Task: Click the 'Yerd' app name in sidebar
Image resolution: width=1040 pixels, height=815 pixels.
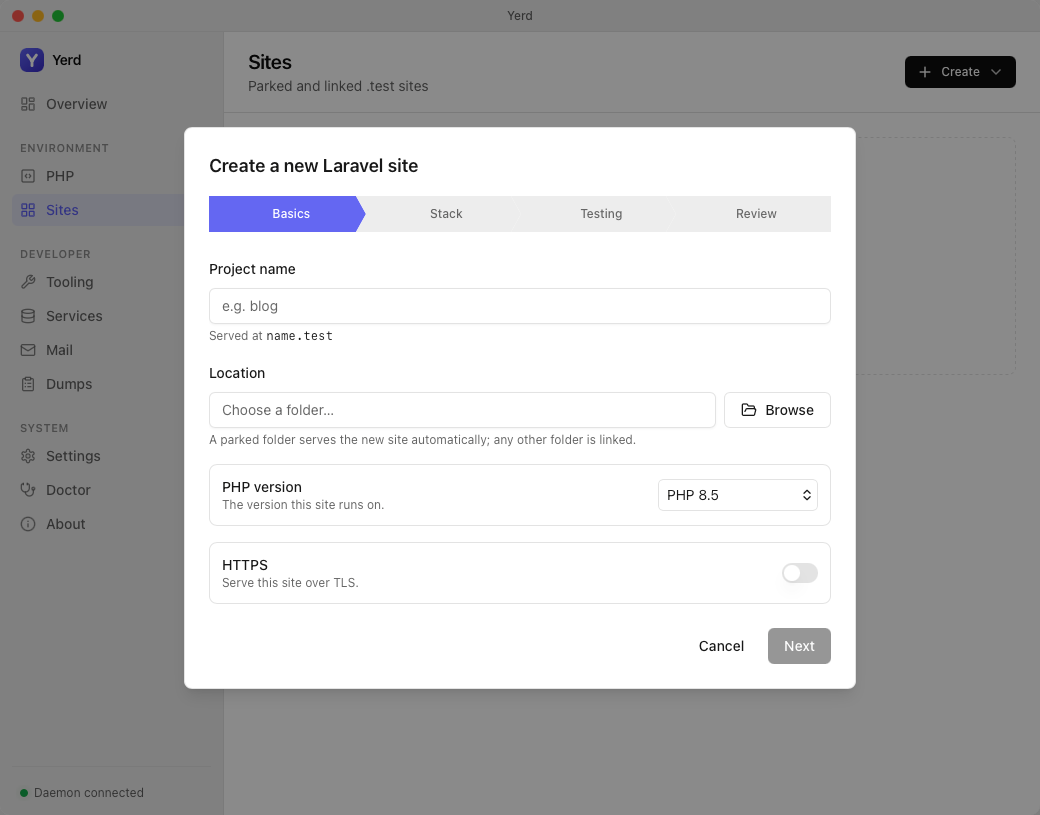Action: click(67, 60)
